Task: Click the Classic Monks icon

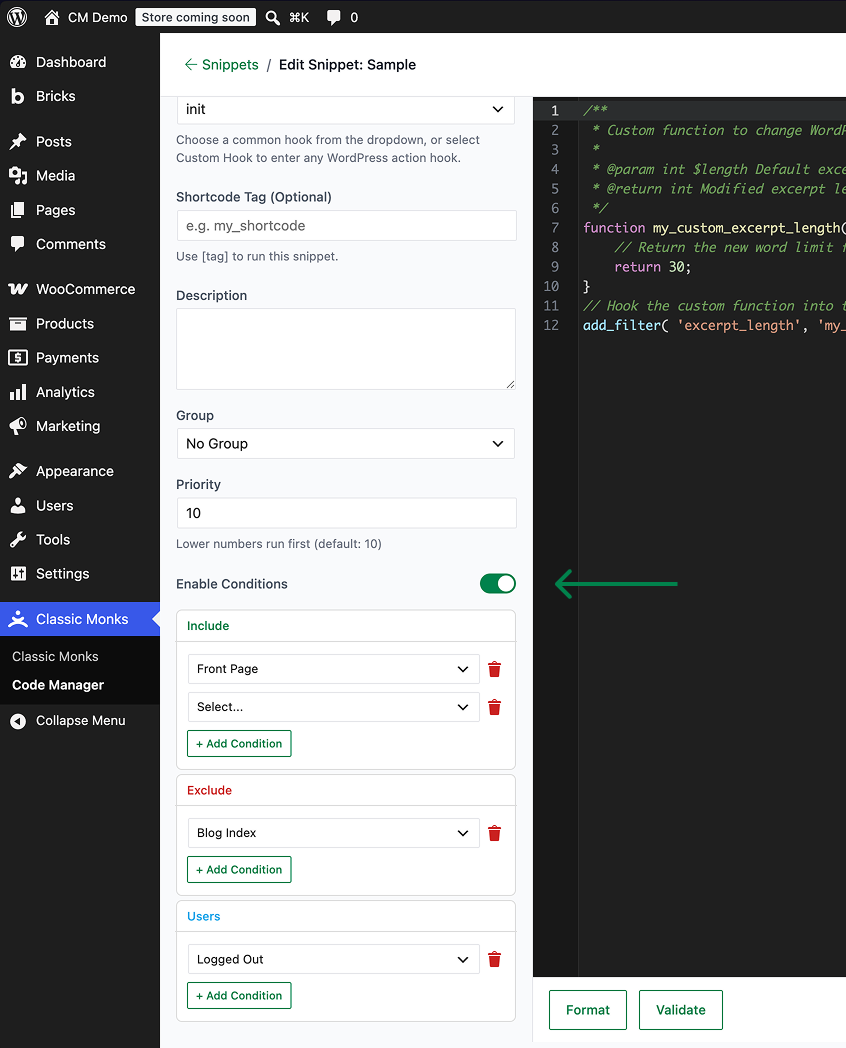Action: click(18, 619)
